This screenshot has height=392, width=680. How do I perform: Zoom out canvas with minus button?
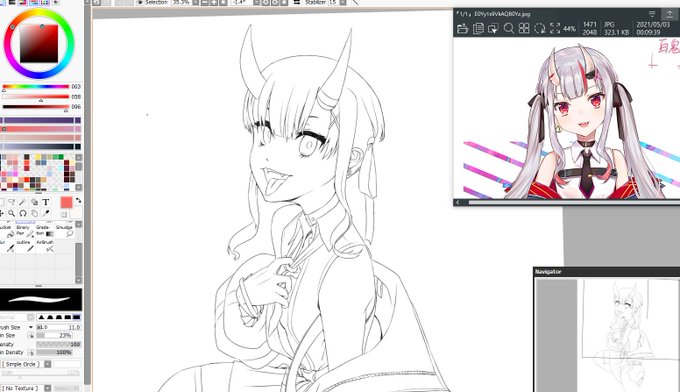pos(205,2)
